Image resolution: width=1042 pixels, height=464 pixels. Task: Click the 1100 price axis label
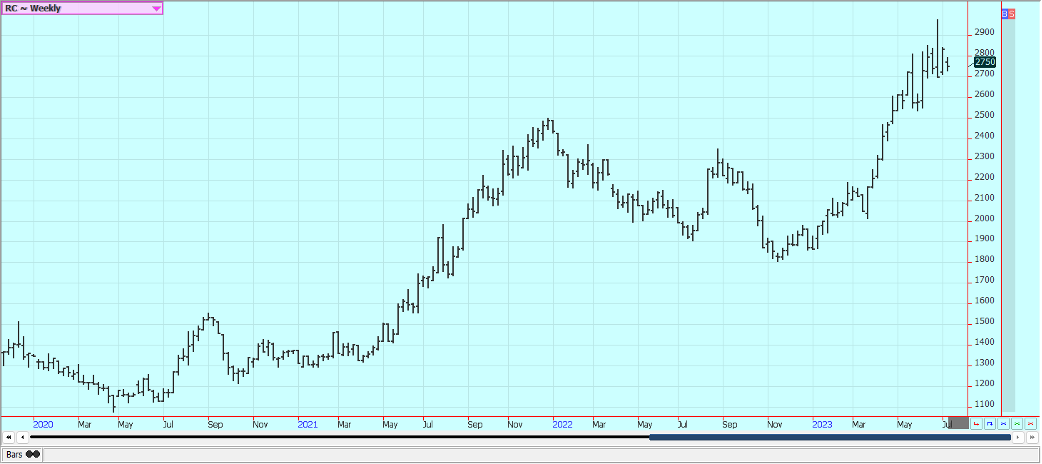[985, 405]
